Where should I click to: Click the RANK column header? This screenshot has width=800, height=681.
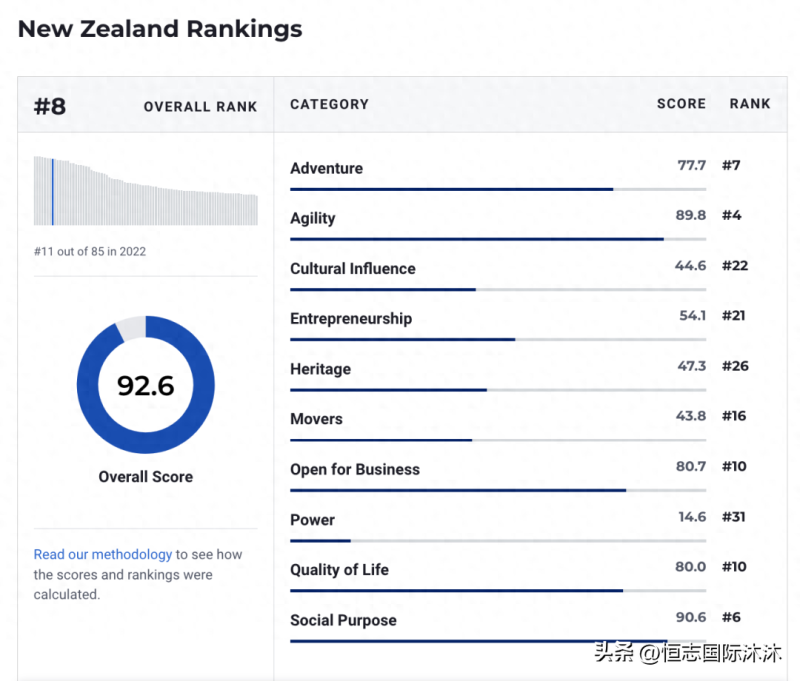pyautogui.click(x=750, y=104)
